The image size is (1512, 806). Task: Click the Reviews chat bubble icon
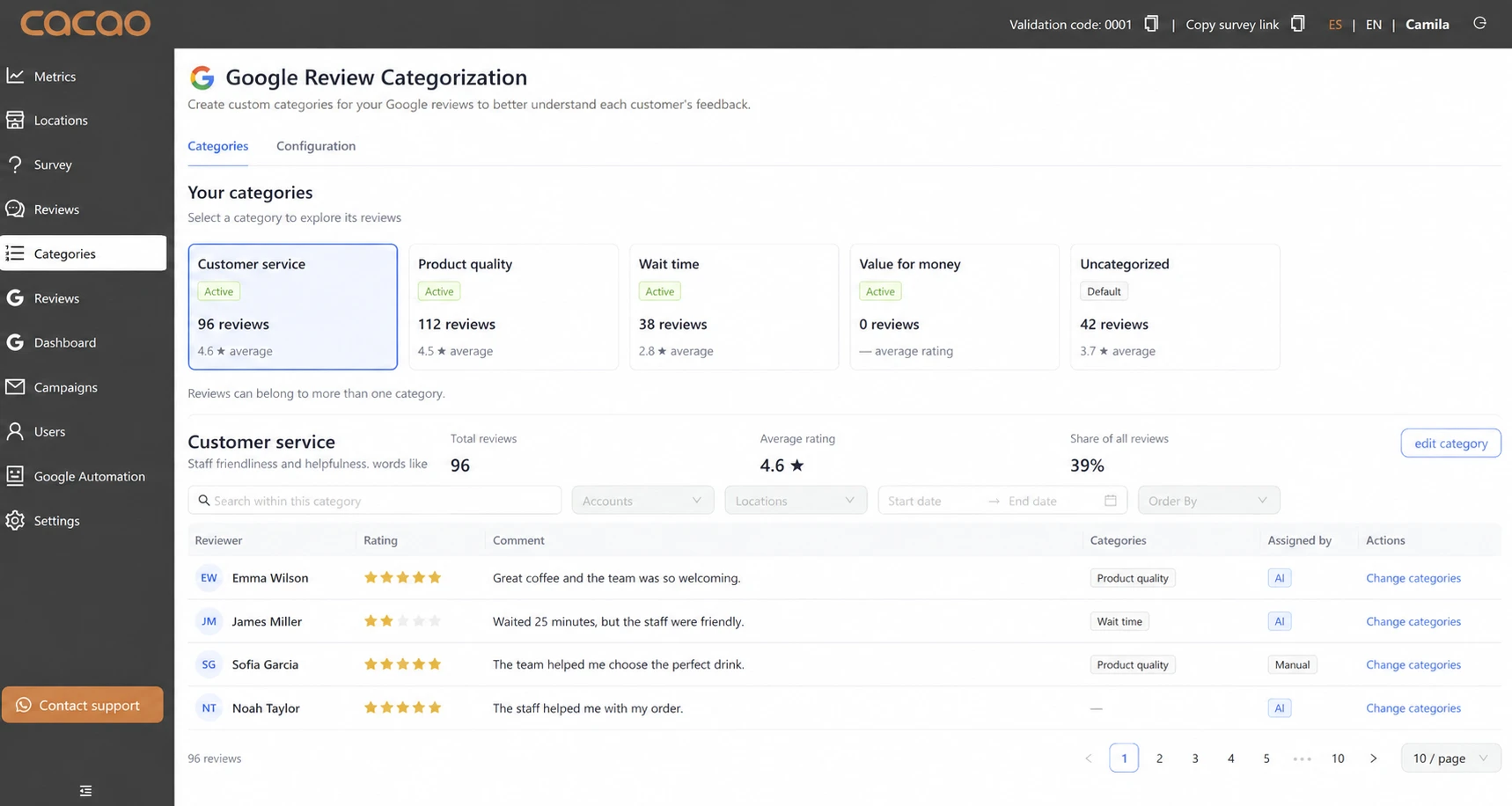pyautogui.click(x=15, y=209)
